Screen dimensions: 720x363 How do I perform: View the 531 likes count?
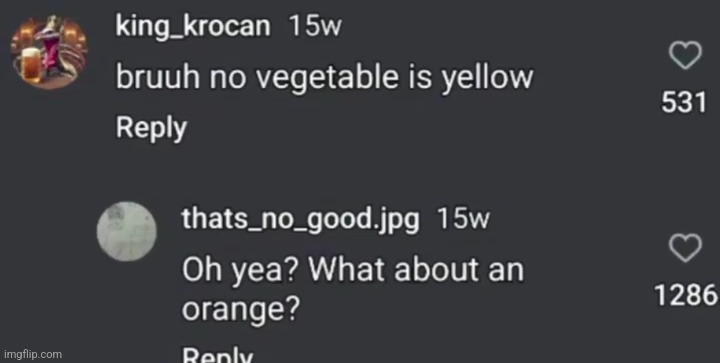click(683, 102)
